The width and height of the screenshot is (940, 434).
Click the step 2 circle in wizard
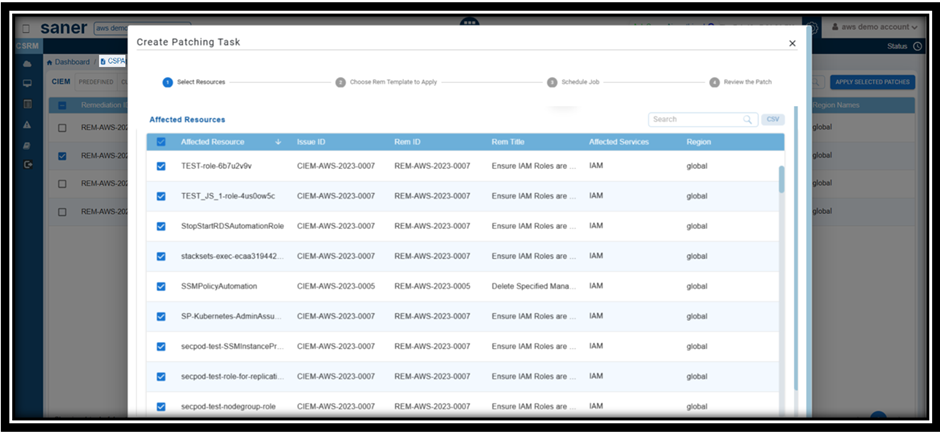[341, 82]
